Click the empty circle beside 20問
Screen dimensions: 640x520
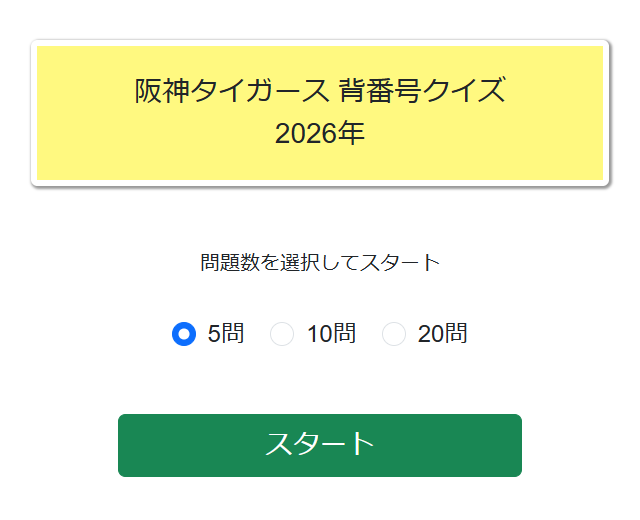(394, 334)
